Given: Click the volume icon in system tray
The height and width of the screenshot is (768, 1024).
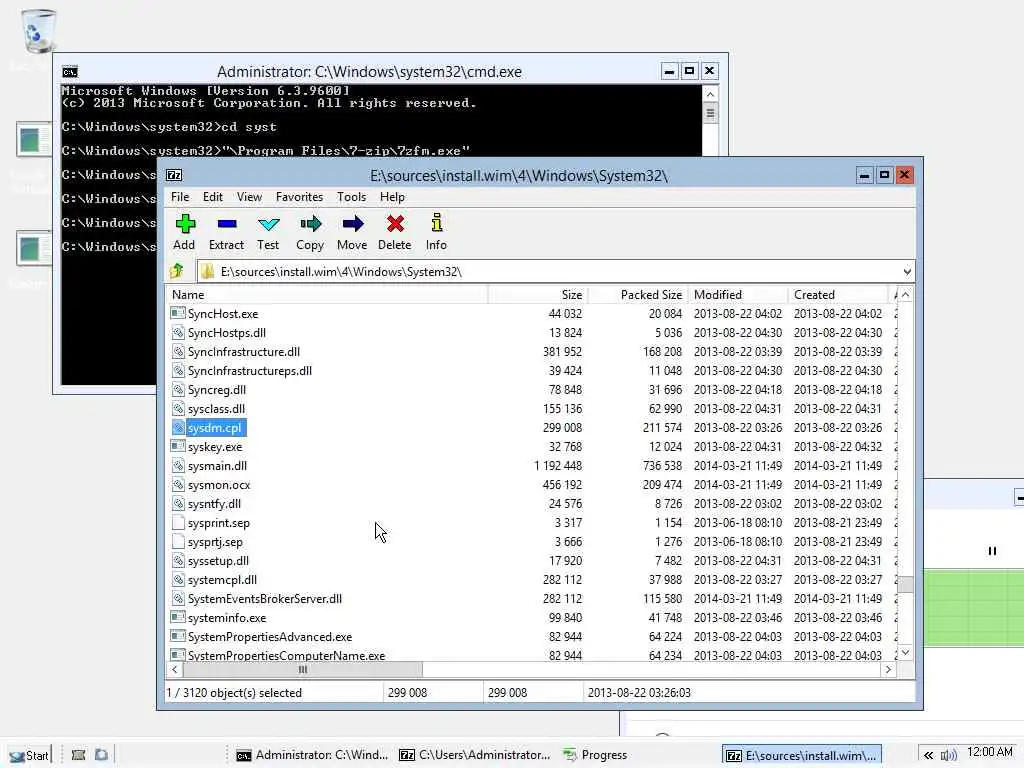Looking at the screenshot, I should coord(949,755).
